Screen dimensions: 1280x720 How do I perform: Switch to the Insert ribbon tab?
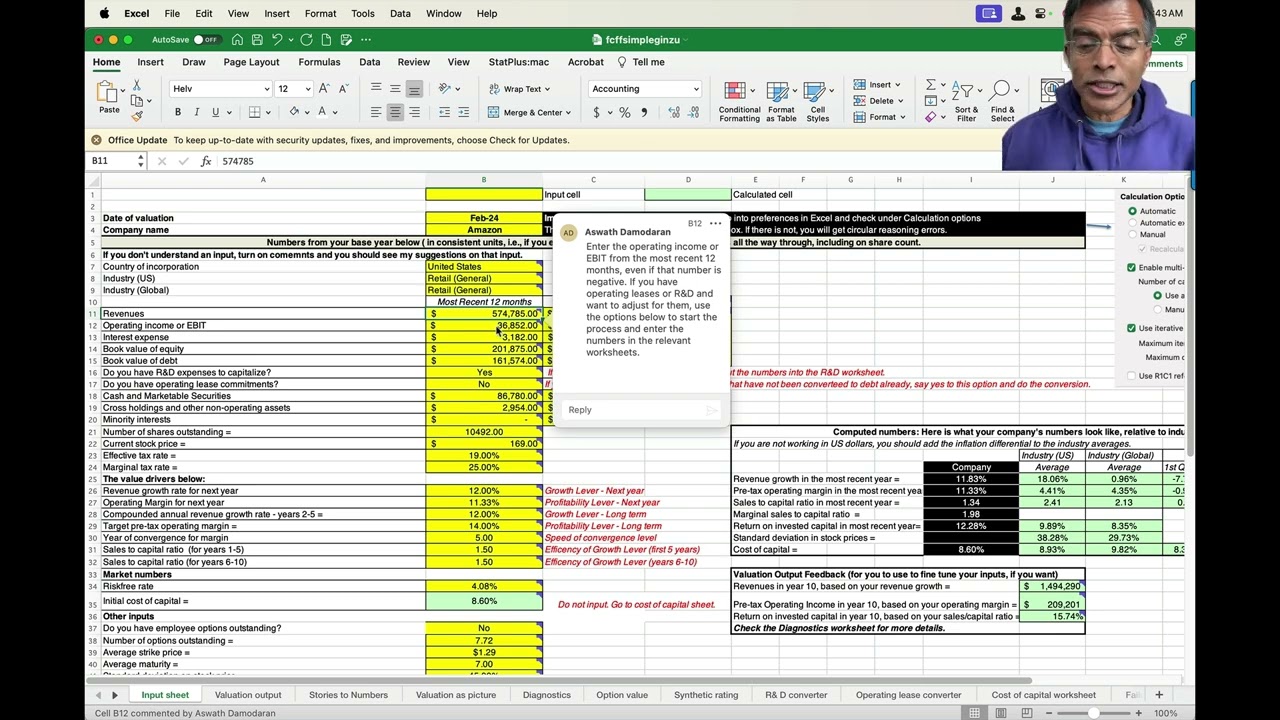(151, 62)
